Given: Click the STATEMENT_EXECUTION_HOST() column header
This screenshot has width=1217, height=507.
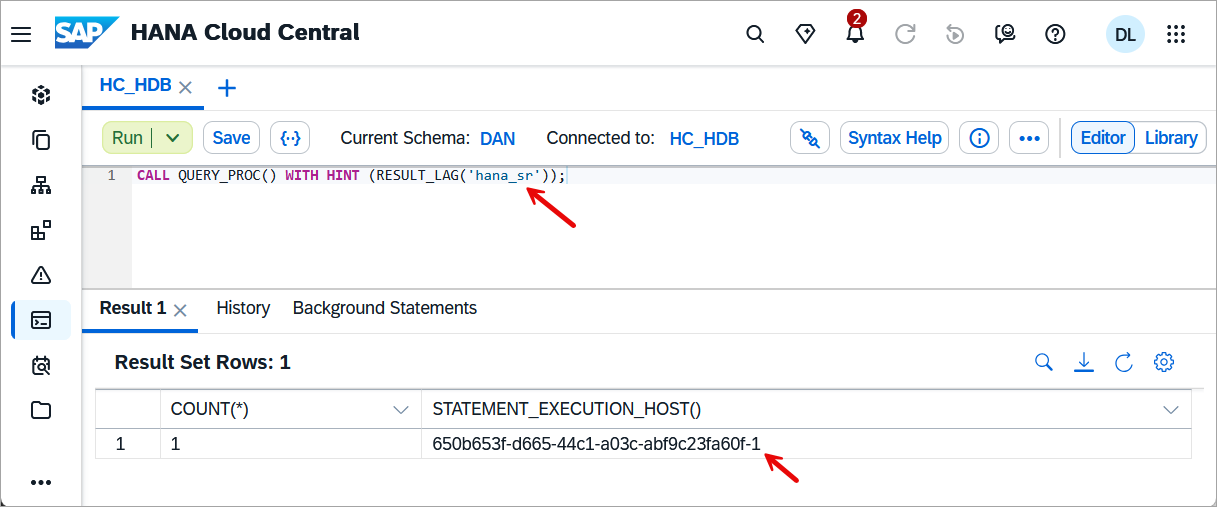Looking at the screenshot, I should [x=806, y=410].
